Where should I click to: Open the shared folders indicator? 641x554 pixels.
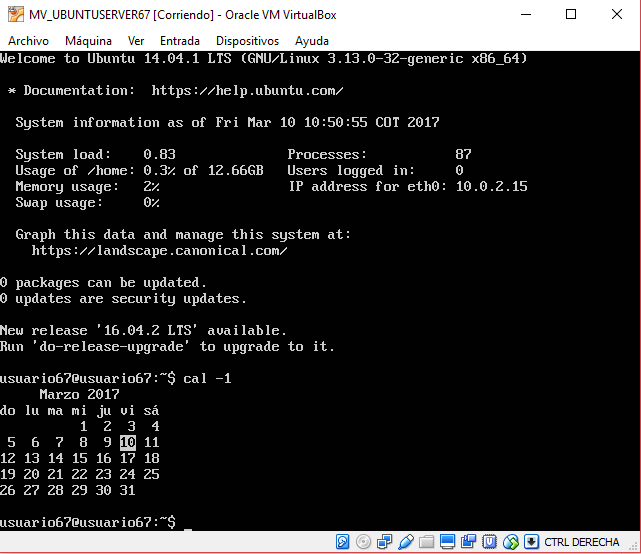click(x=426, y=542)
